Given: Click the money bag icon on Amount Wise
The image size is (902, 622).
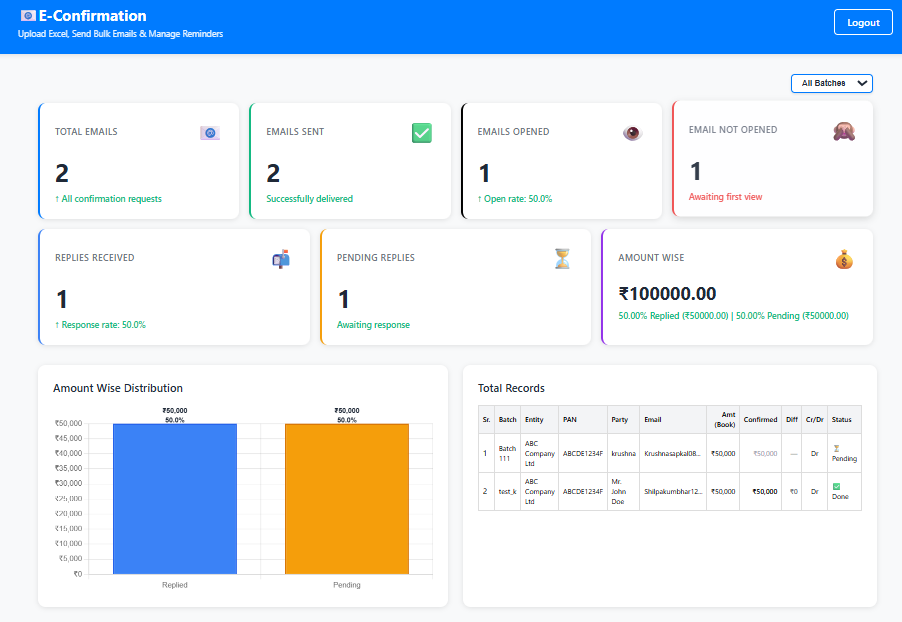Looking at the screenshot, I should (x=844, y=259).
